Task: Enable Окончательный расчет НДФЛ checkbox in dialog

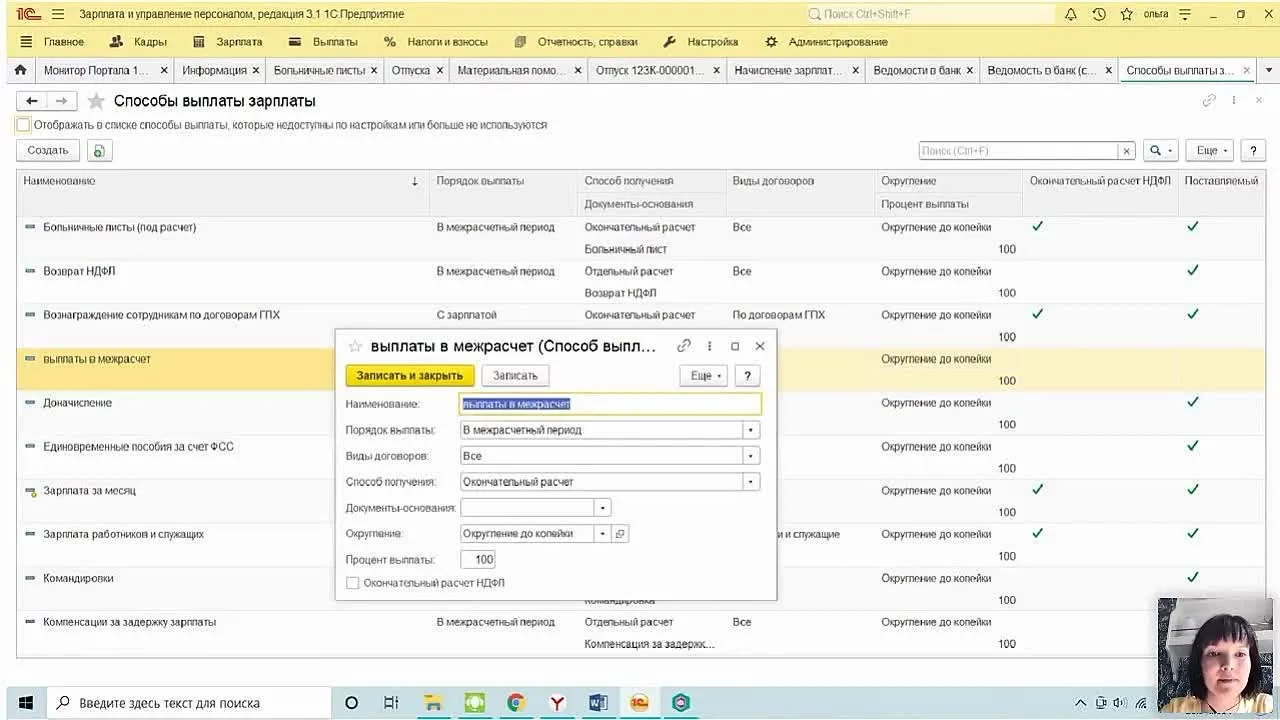Action: [x=353, y=583]
